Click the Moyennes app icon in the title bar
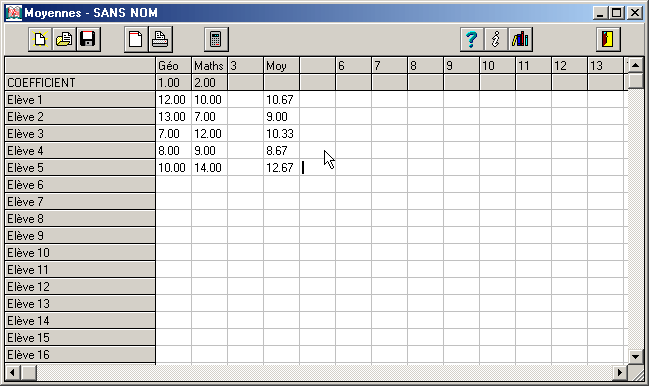 click(x=14, y=13)
